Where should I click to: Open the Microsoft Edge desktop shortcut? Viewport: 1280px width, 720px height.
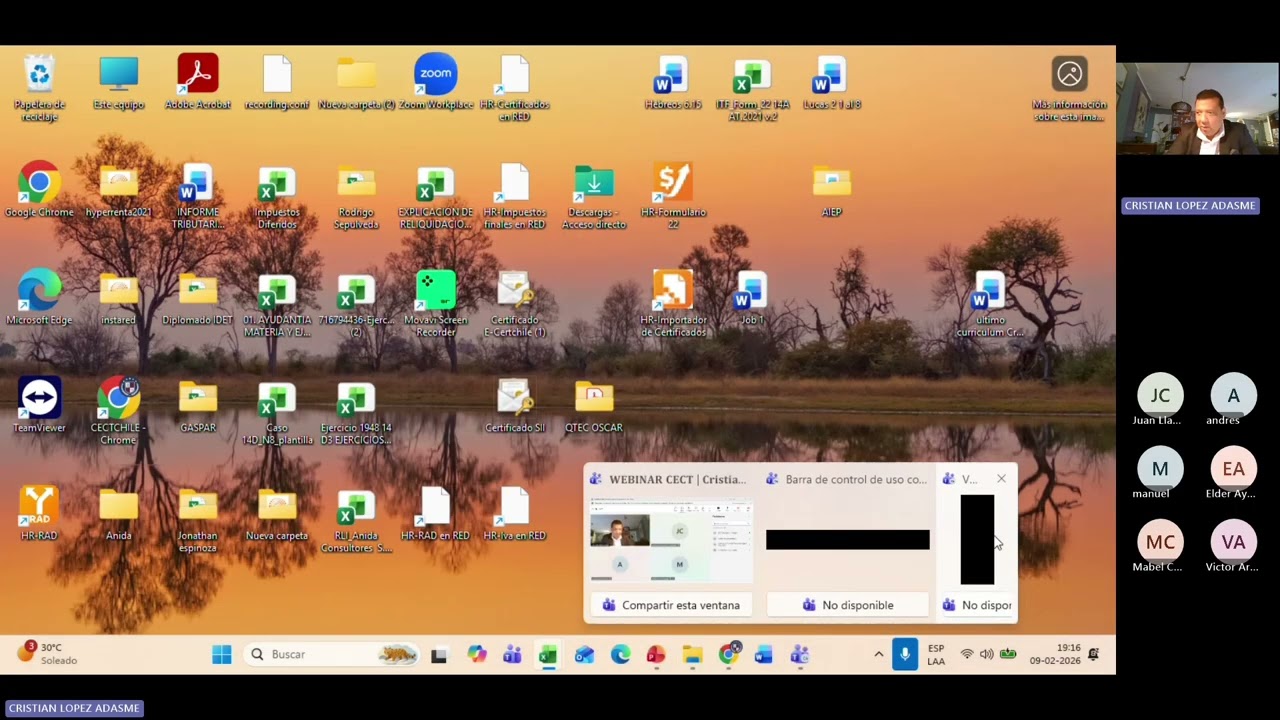point(39,298)
